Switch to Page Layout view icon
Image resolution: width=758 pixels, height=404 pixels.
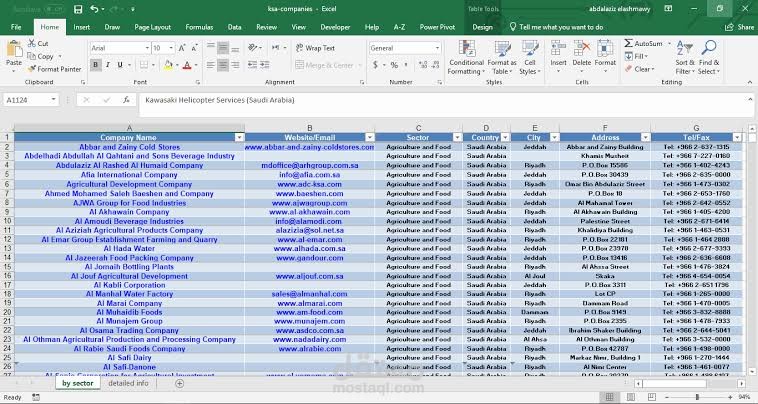point(630,397)
